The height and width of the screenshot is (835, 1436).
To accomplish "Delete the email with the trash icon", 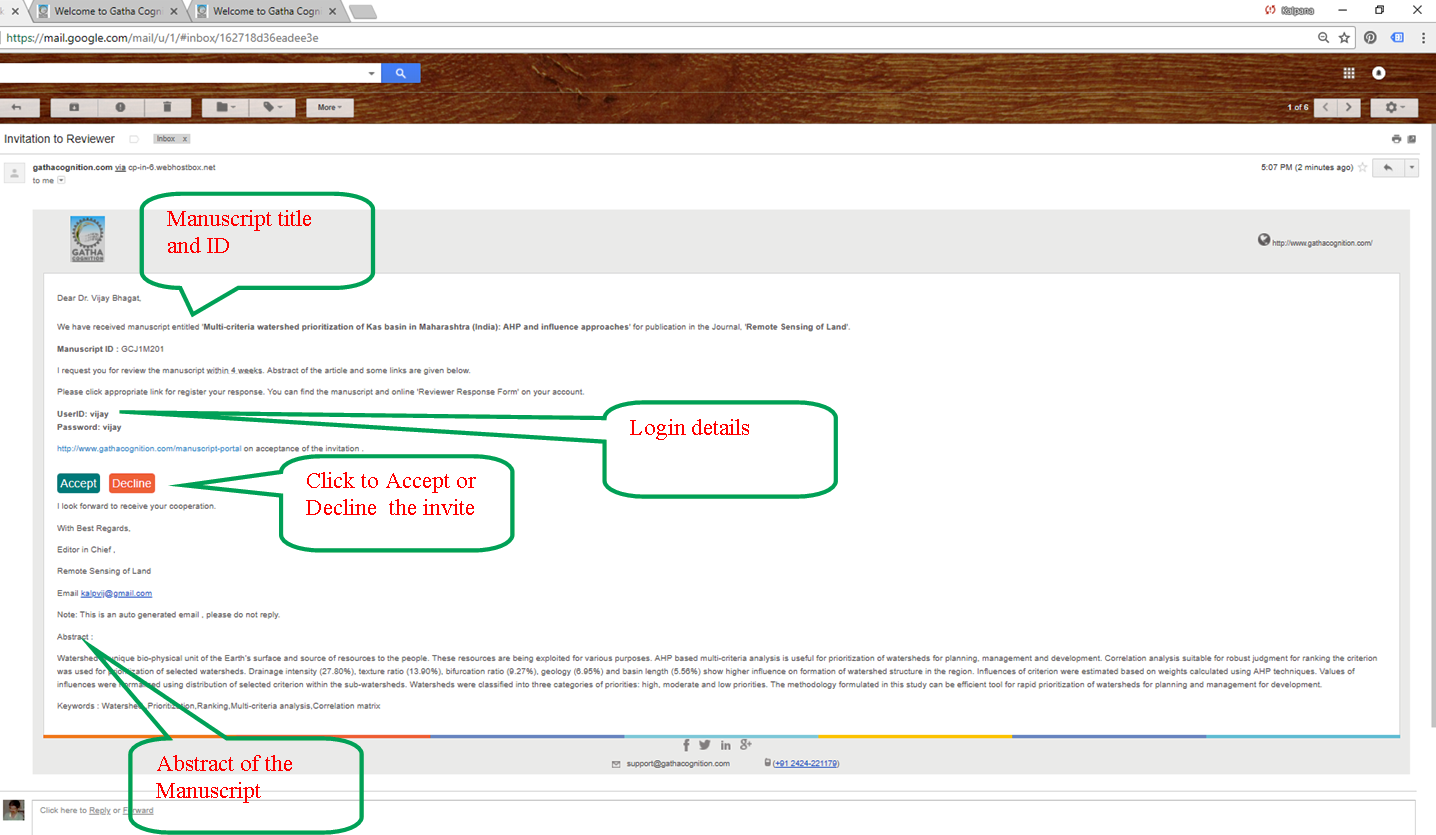I will [167, 107].
